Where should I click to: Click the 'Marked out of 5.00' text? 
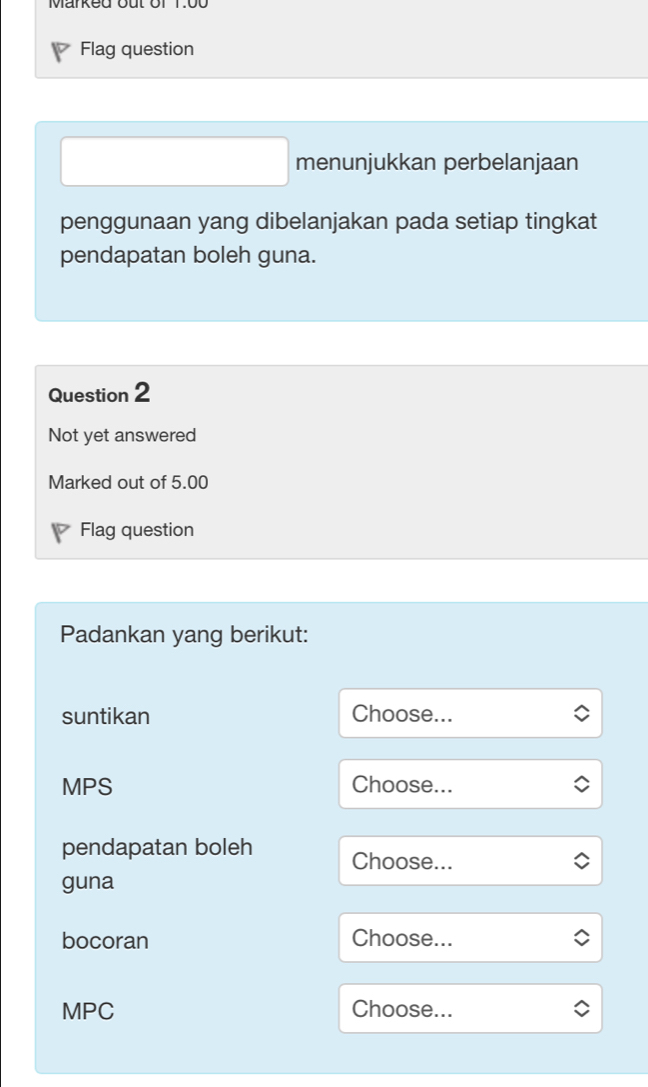click(128, 483)
